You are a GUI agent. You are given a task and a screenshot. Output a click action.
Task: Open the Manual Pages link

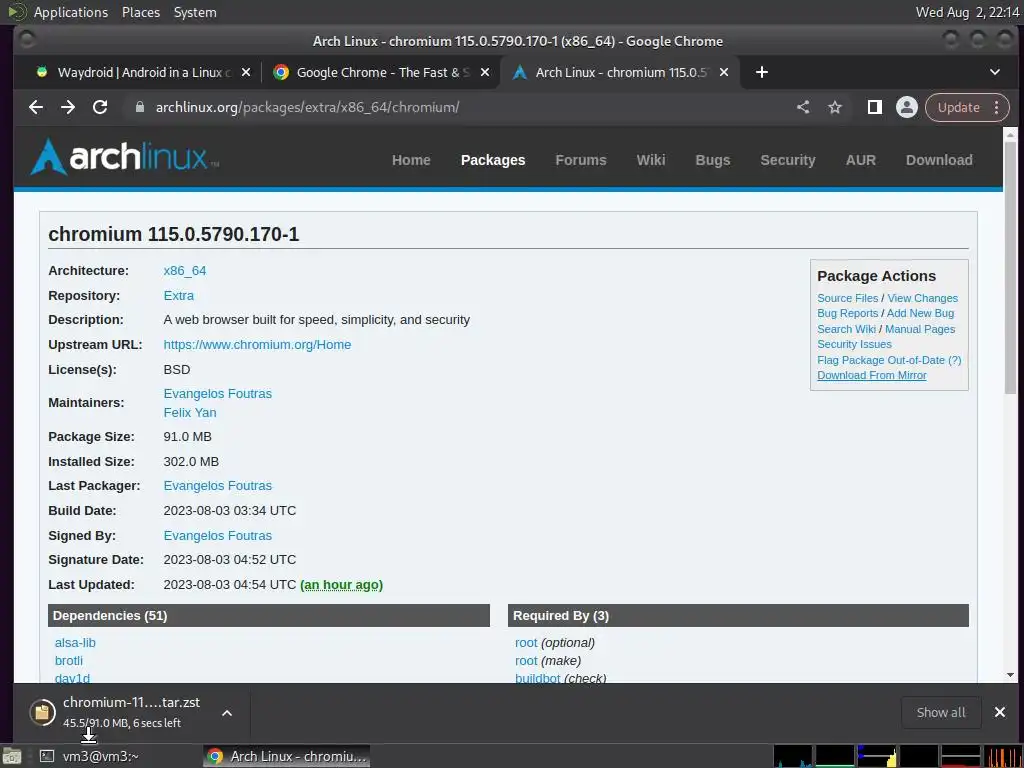click(920, 328)
